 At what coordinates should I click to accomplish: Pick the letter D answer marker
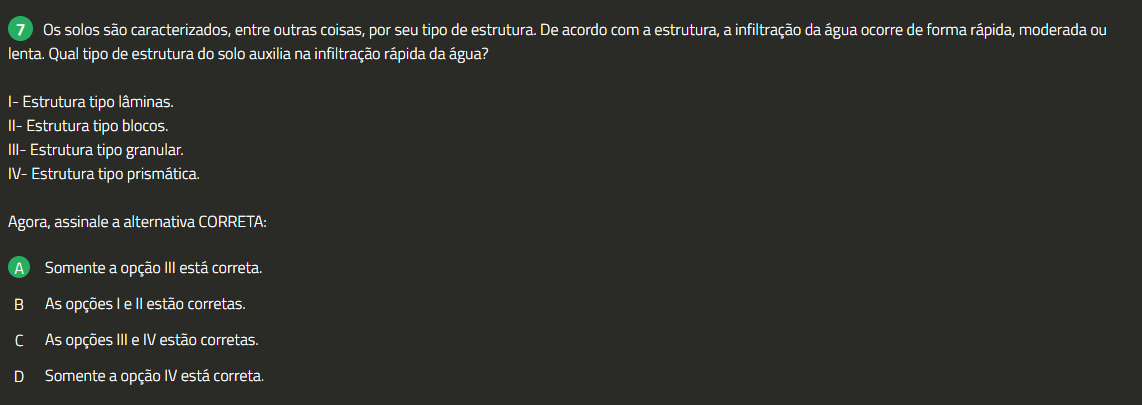click(19, 377)
